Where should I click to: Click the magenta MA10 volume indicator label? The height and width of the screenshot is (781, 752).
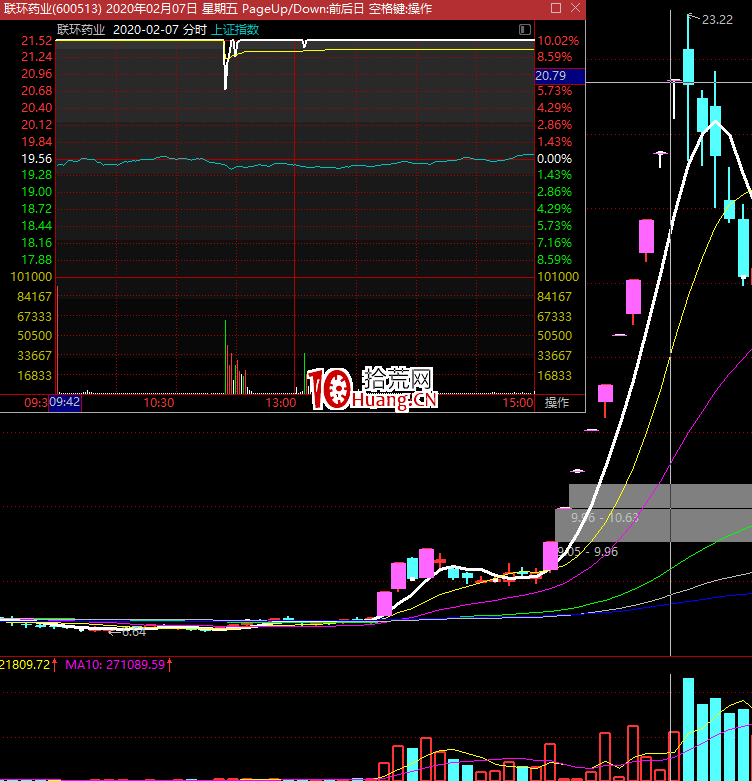(118, 663)
